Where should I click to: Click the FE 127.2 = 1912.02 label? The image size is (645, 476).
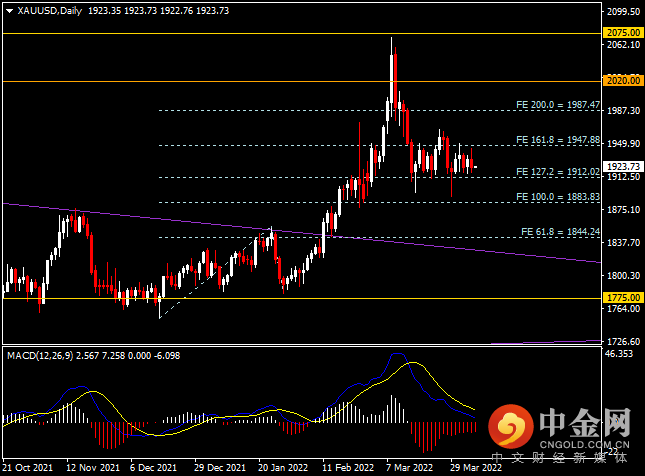point(558,172)
